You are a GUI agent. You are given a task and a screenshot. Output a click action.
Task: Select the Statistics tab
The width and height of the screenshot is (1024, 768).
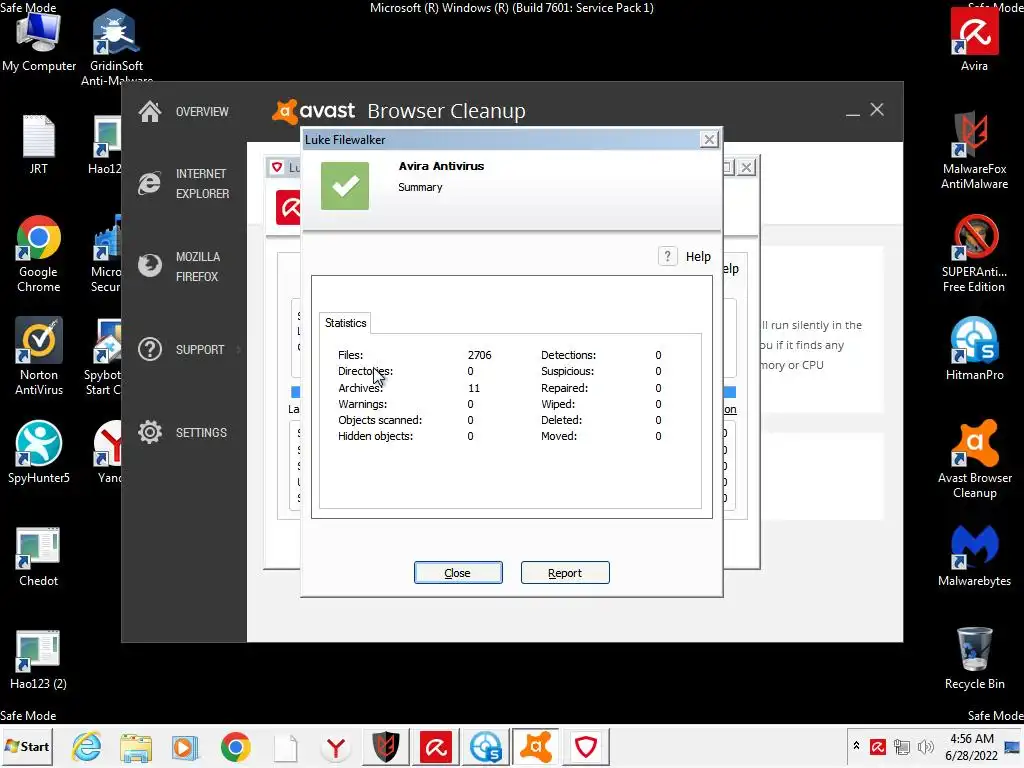(345, 323)
